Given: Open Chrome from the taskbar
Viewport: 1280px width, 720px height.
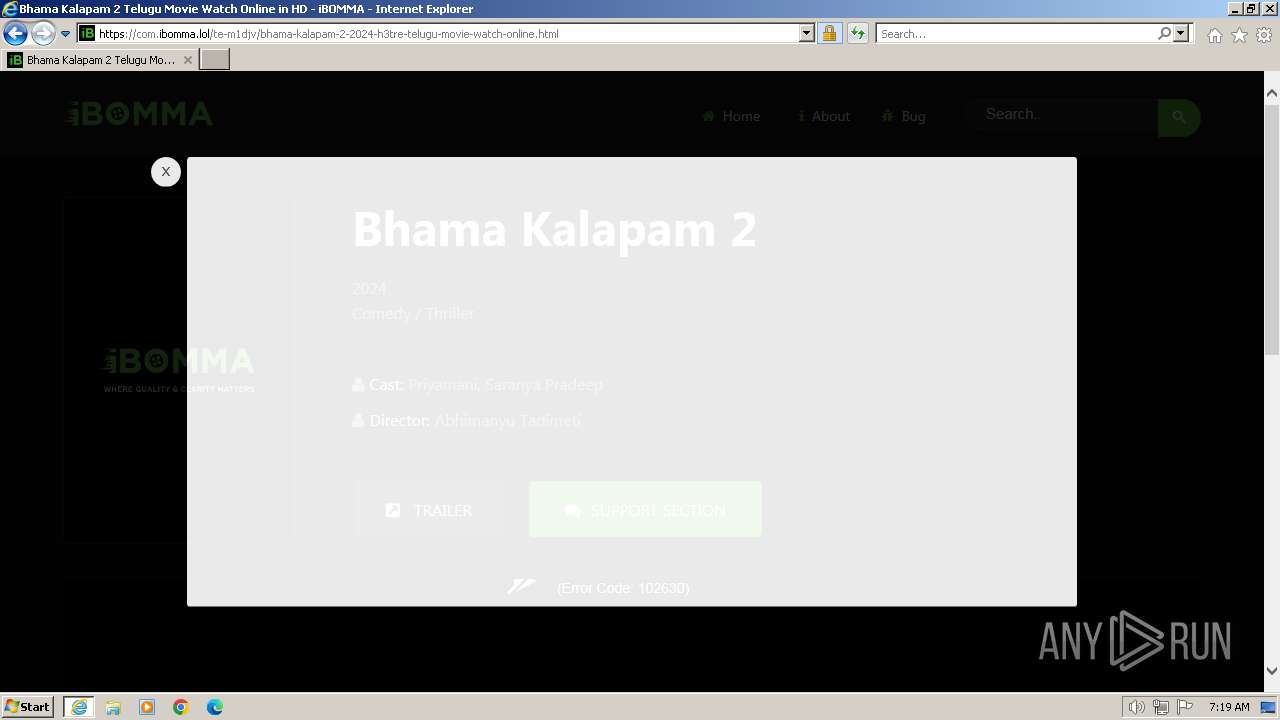Looking at the screenshot, I should coord(181,707).
